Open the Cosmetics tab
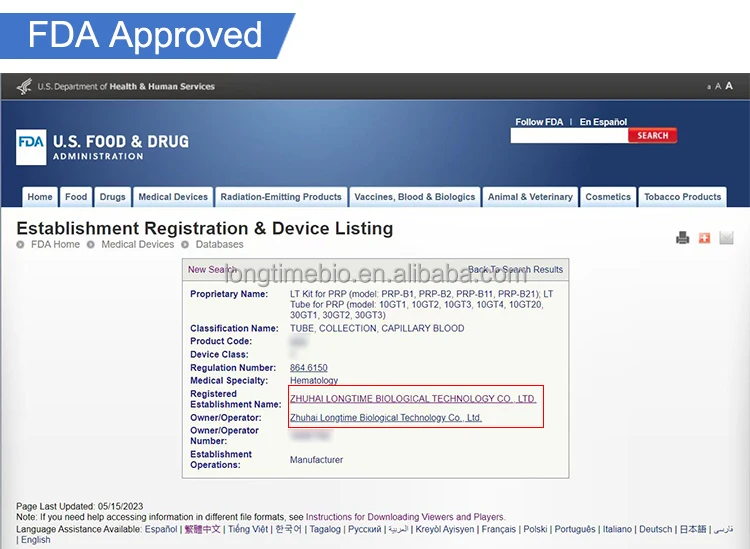 click(x=608, y=197)
